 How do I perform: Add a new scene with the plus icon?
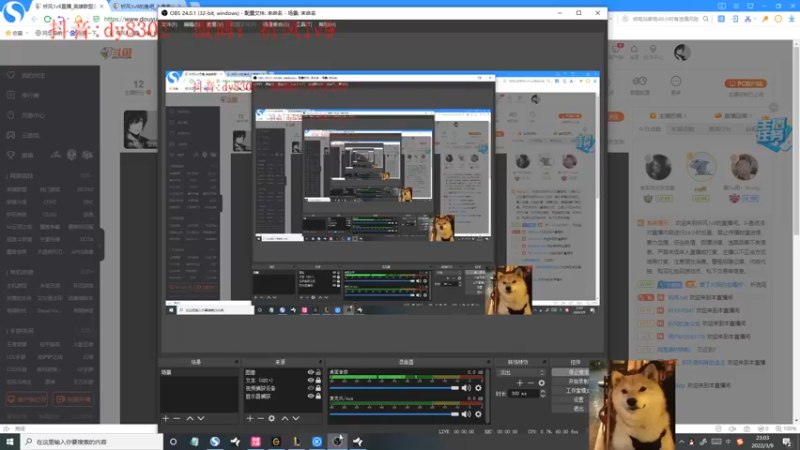tap(166, 418)
